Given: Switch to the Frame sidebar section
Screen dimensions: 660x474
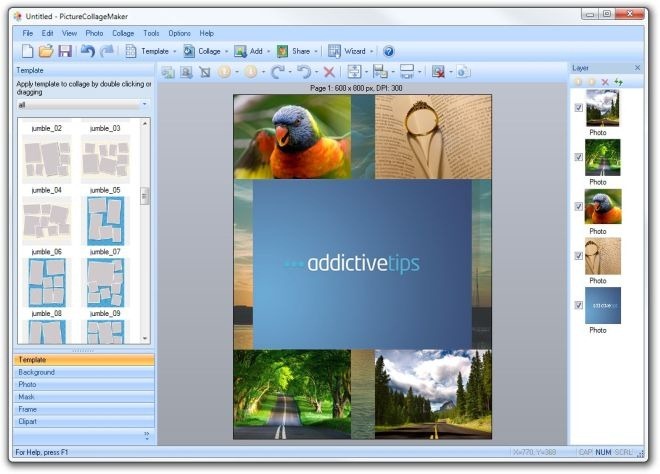Looking at the screenshot, I should (84, 409).
